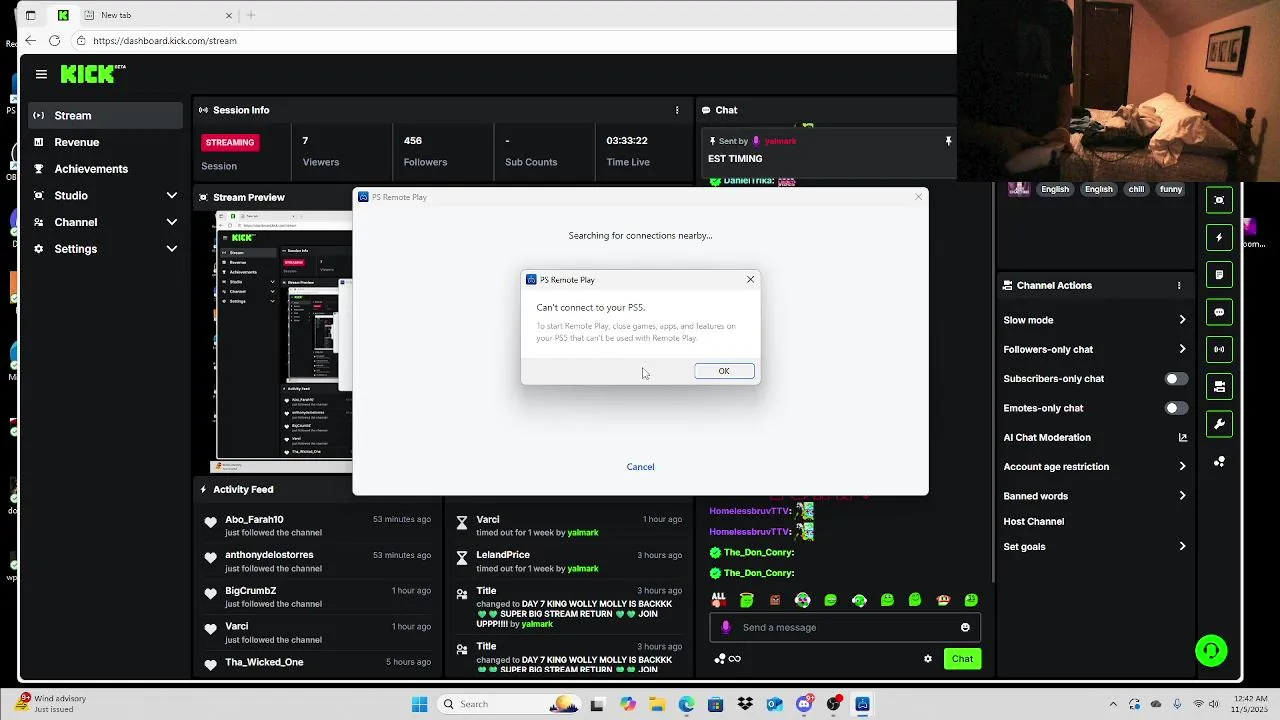Go back in the browser

click(31, 41)
